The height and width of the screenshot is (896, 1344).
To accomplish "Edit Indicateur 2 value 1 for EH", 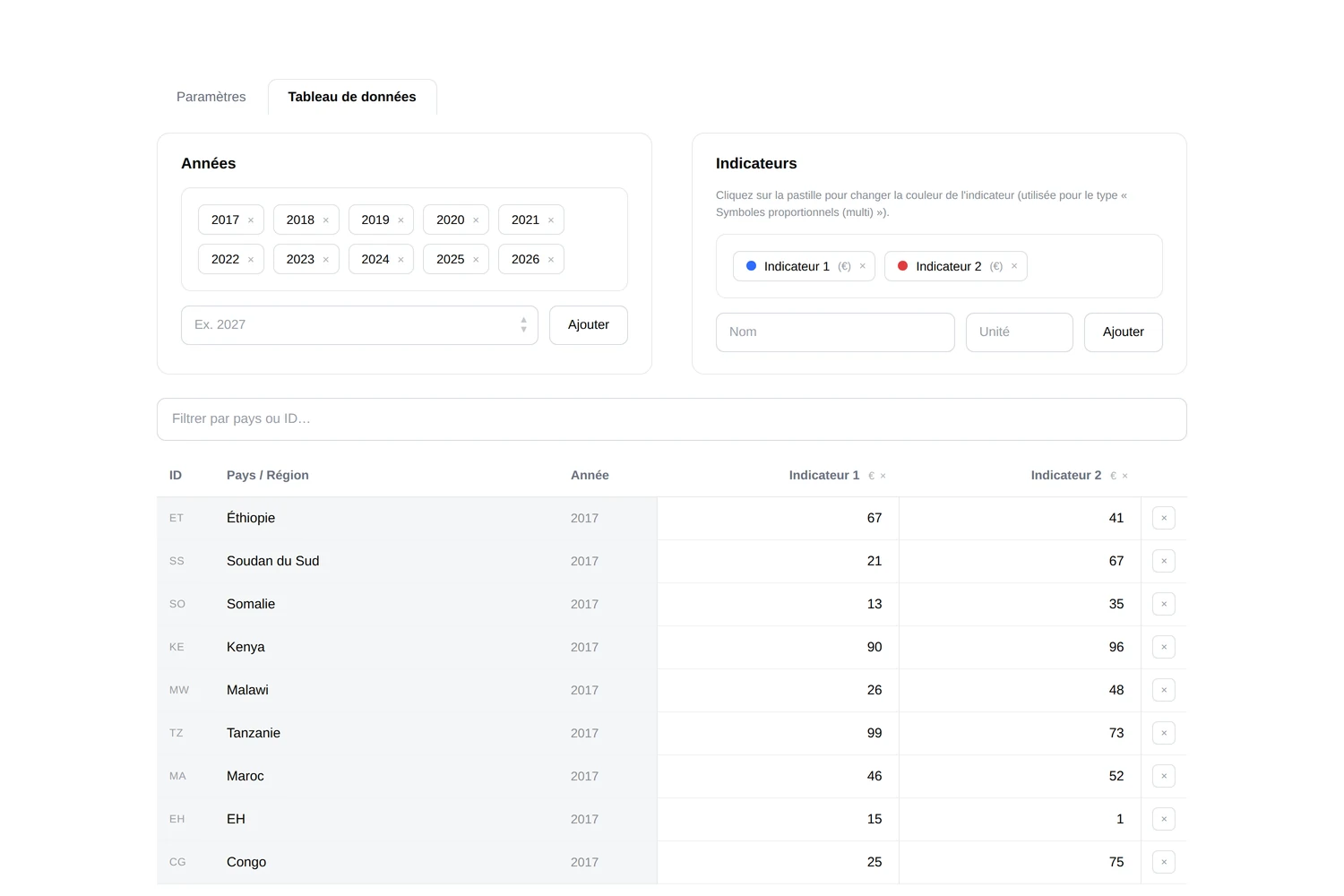I will pyautogui.click(x=1020, y=820).
